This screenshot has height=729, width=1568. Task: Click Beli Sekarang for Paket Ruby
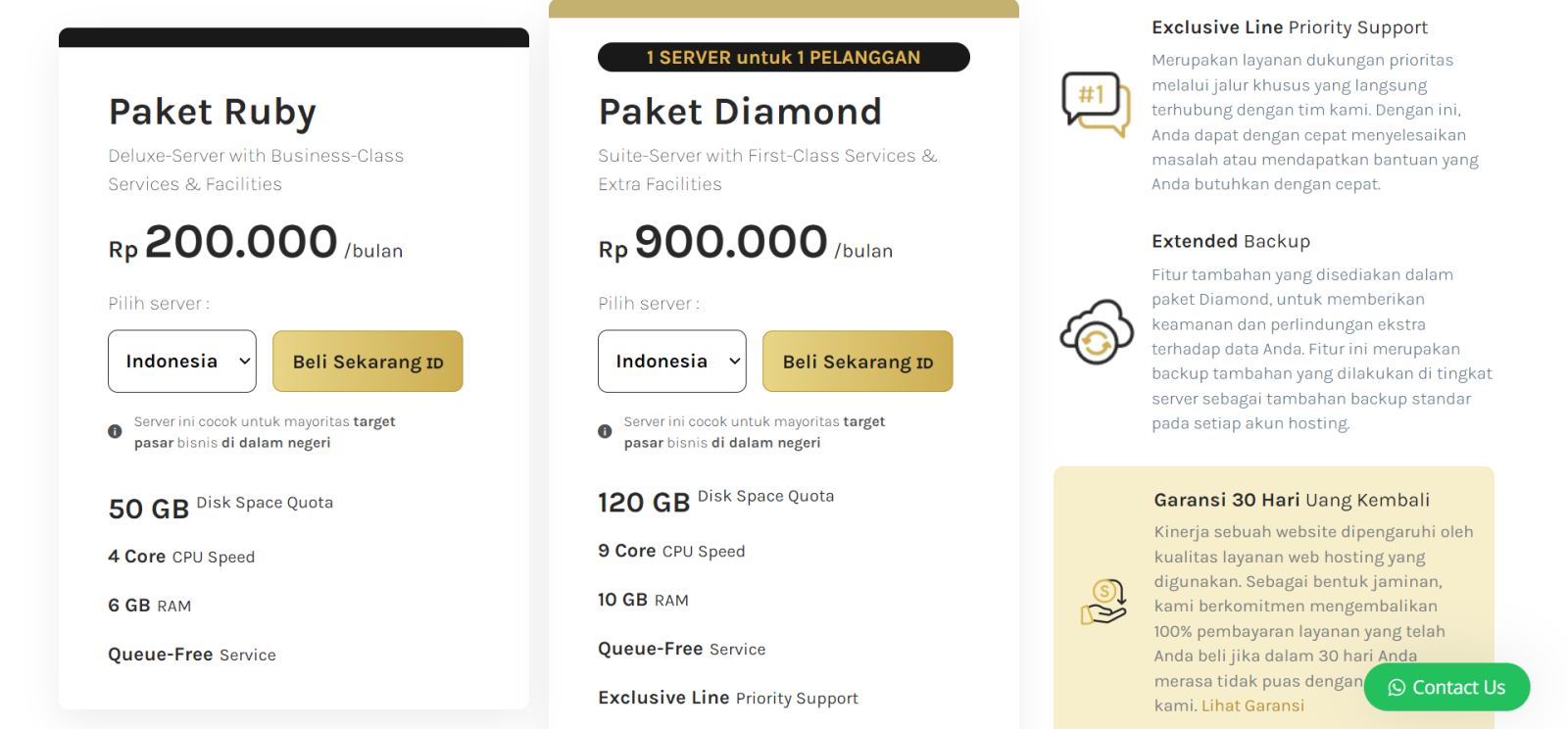pyautogui.click(x=367, y=361)
